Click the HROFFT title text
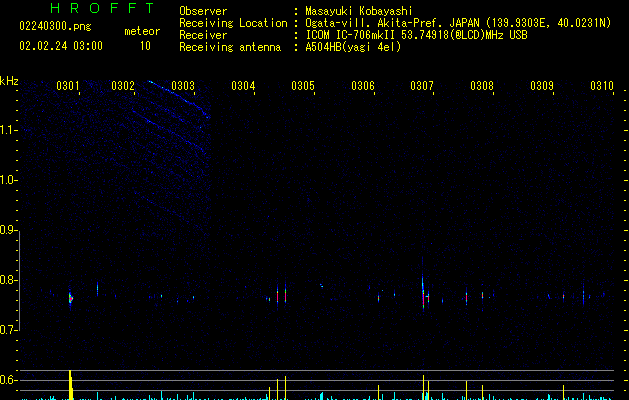Screen dimensions: 629x400 [x=102, y=8]
